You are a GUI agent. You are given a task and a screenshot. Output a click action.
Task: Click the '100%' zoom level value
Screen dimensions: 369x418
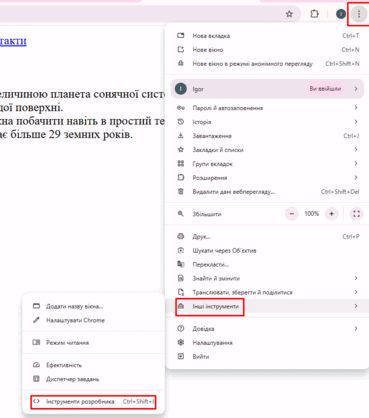[x=311, y=214]
